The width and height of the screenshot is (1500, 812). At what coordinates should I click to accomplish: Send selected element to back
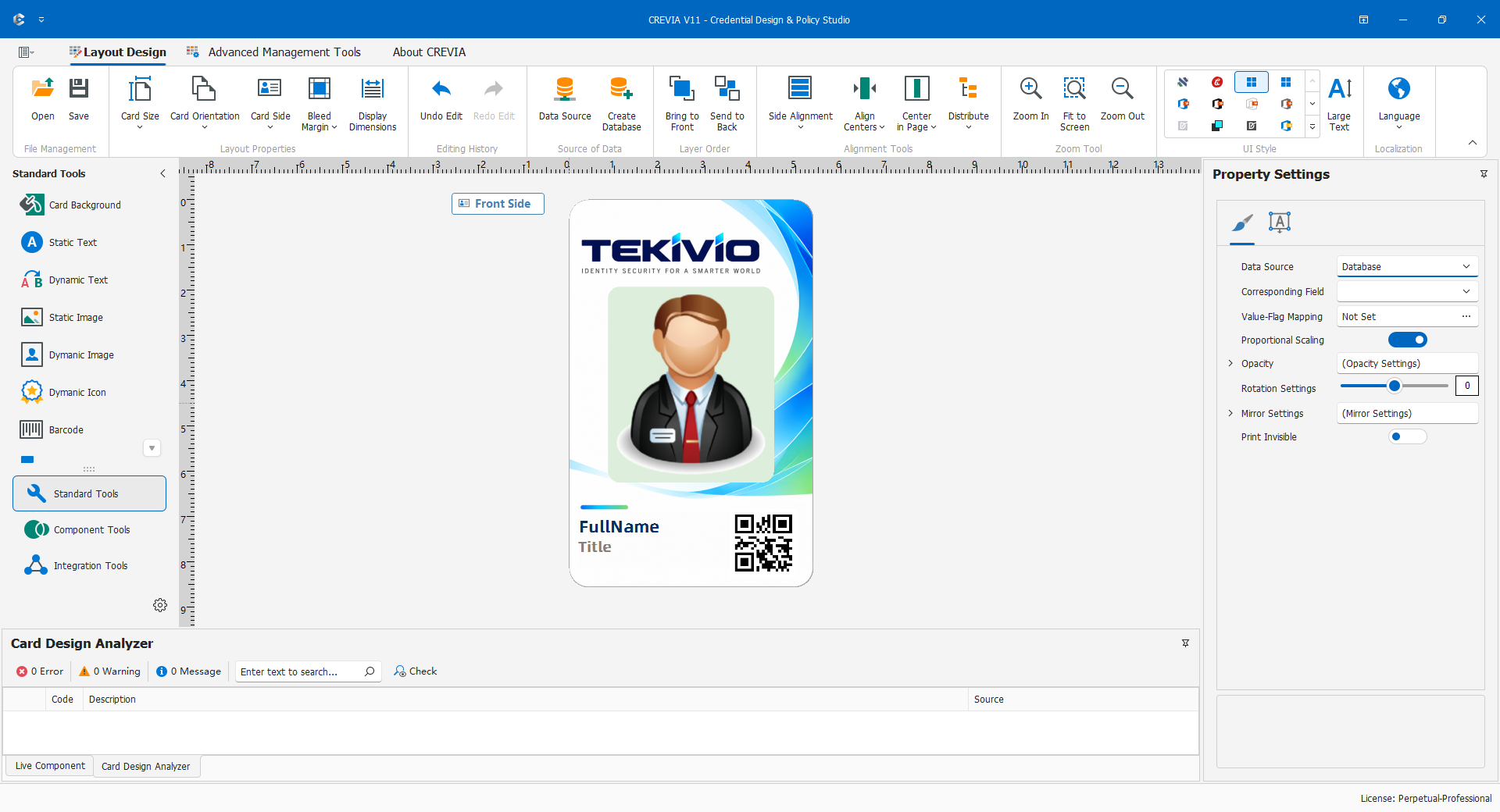[x=727, y=104]
